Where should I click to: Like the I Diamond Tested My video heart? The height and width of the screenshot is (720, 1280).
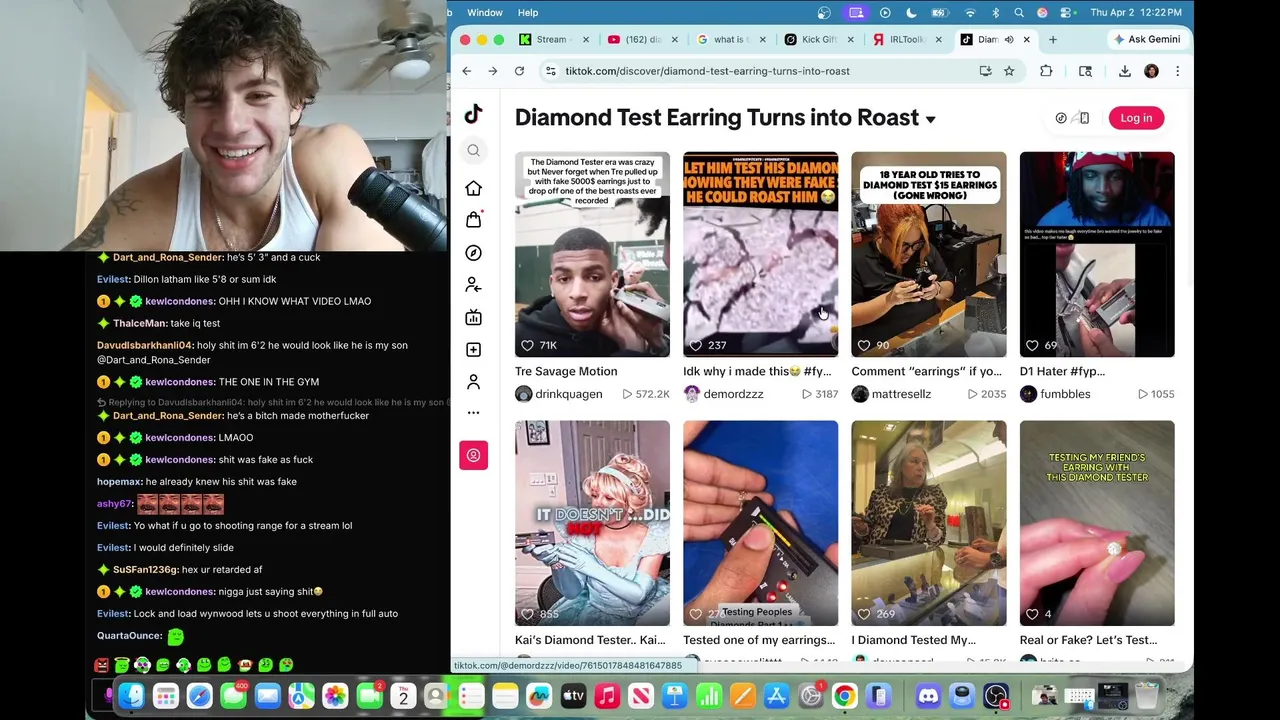coord(864,614)
